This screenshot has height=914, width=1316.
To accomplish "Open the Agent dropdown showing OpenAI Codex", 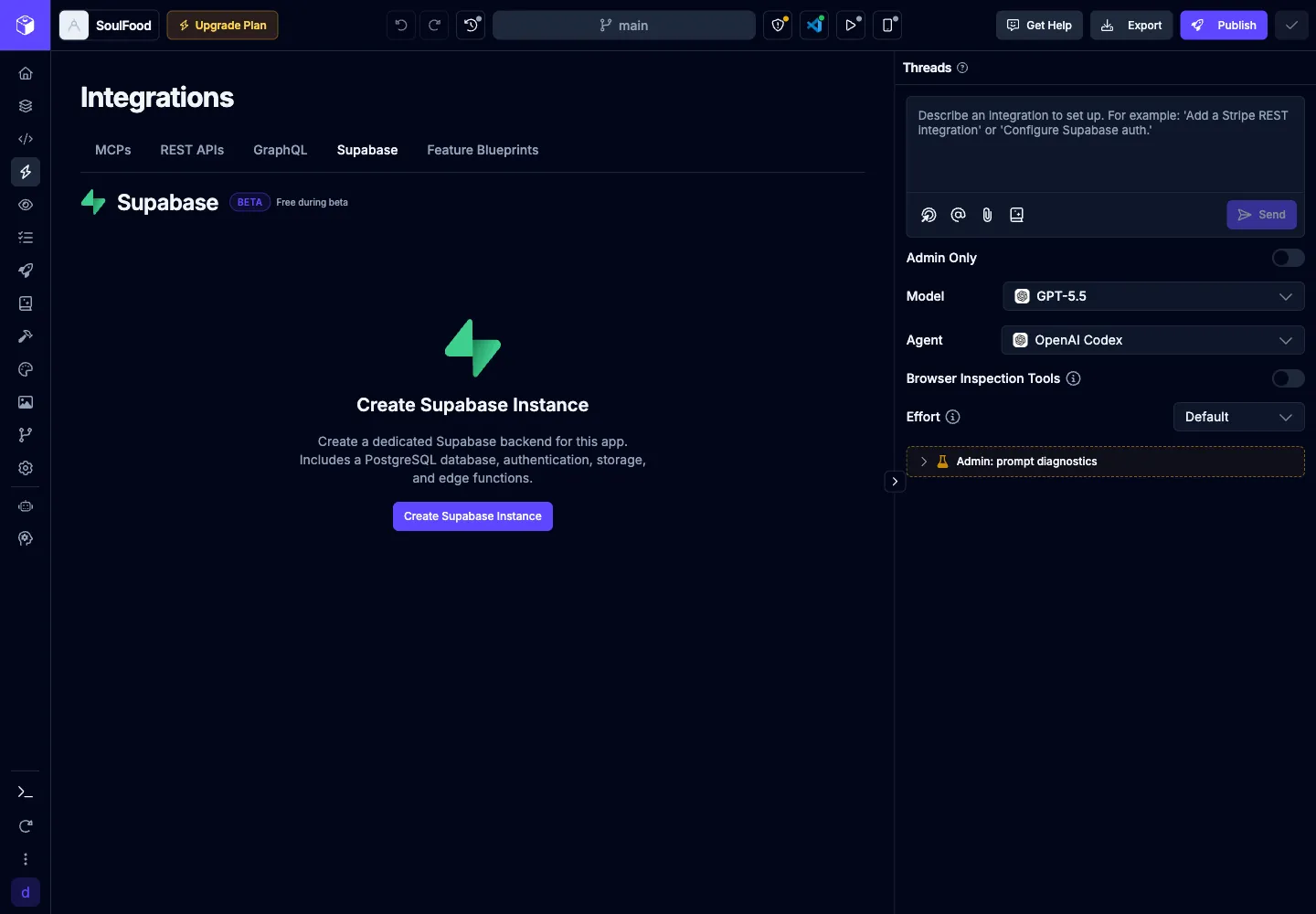I will click(x=1153, y=340).
